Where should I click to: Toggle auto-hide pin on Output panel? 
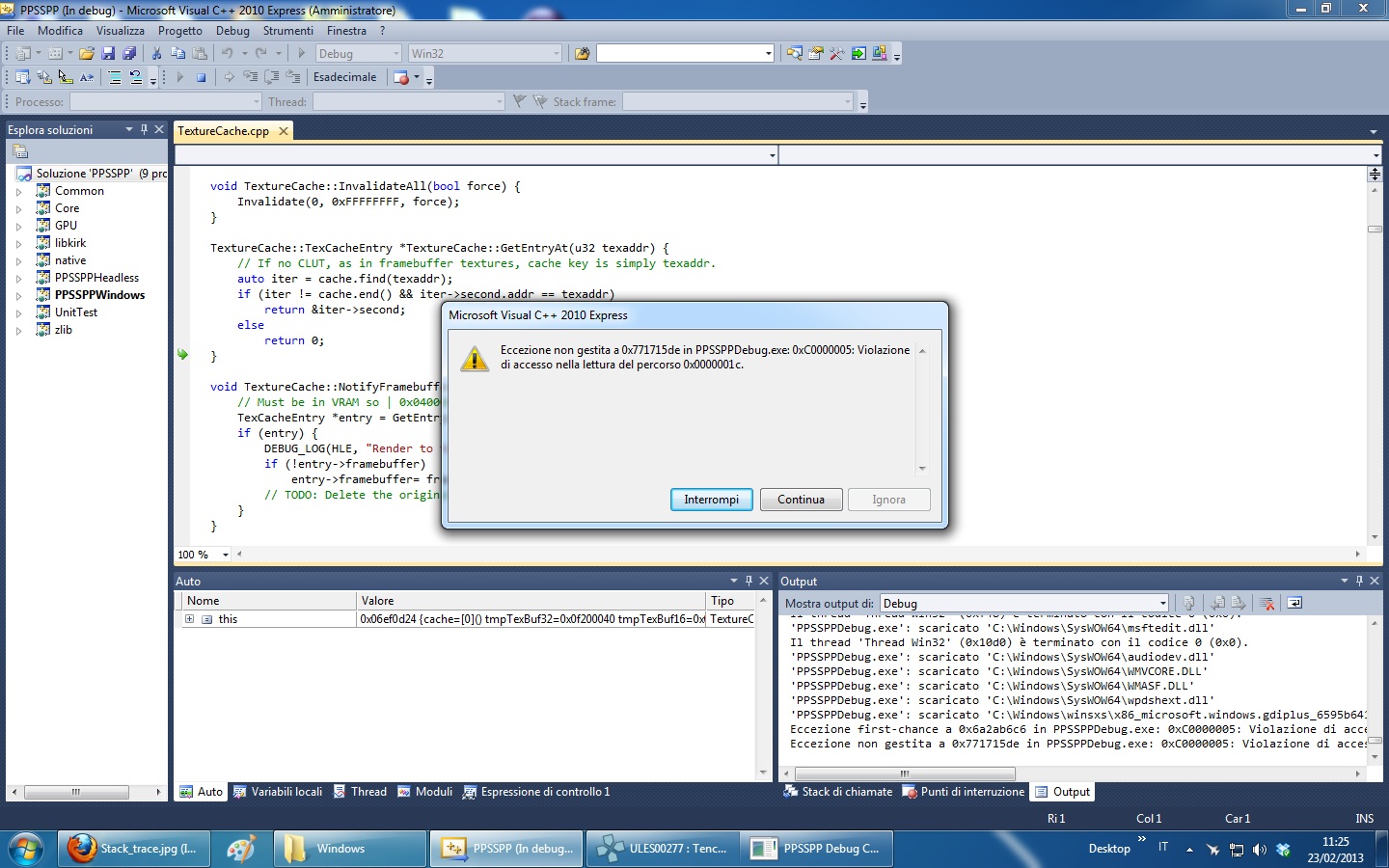click(x=1359, y=581)
